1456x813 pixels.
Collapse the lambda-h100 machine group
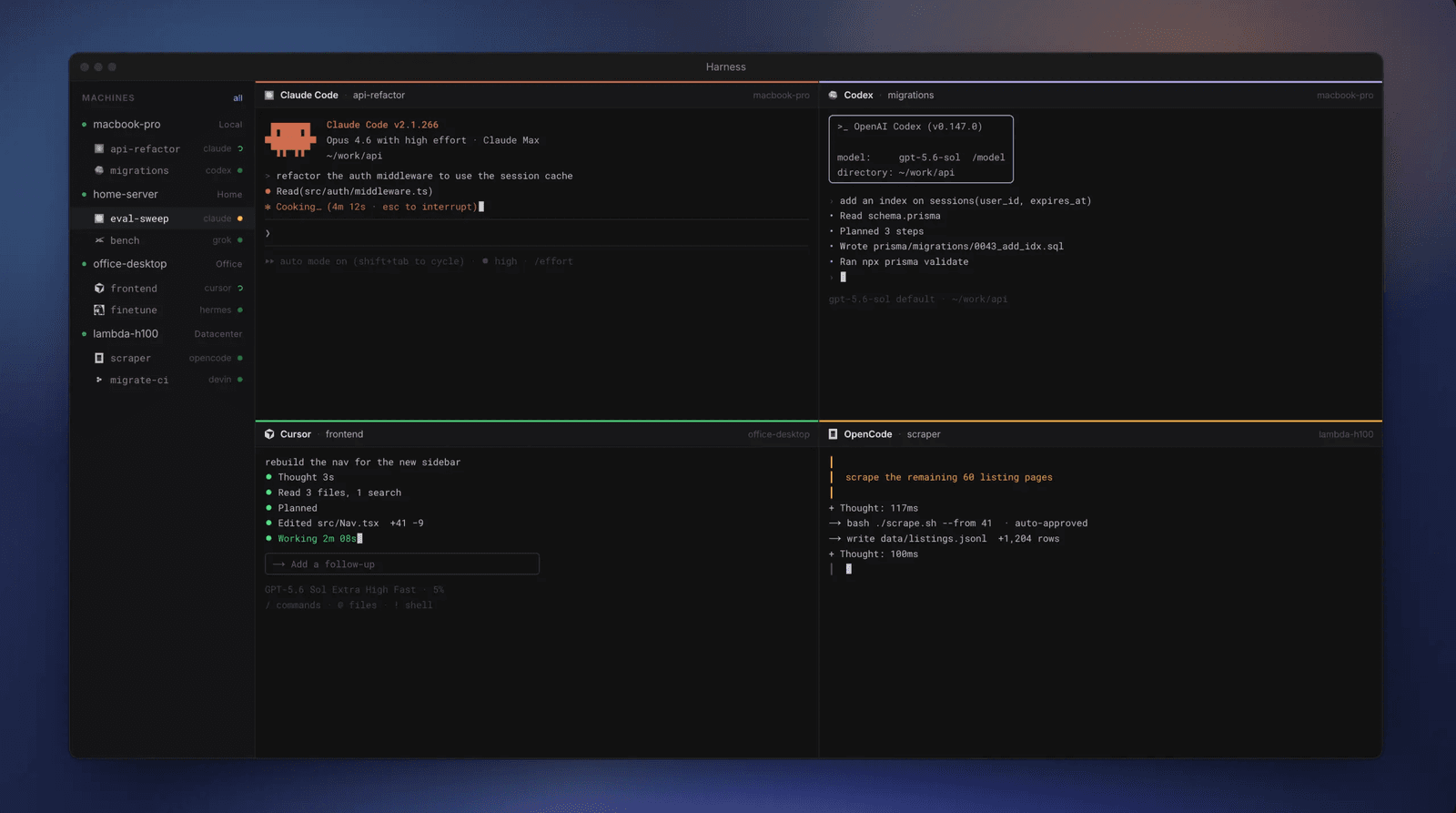click(x=162, y=334)
